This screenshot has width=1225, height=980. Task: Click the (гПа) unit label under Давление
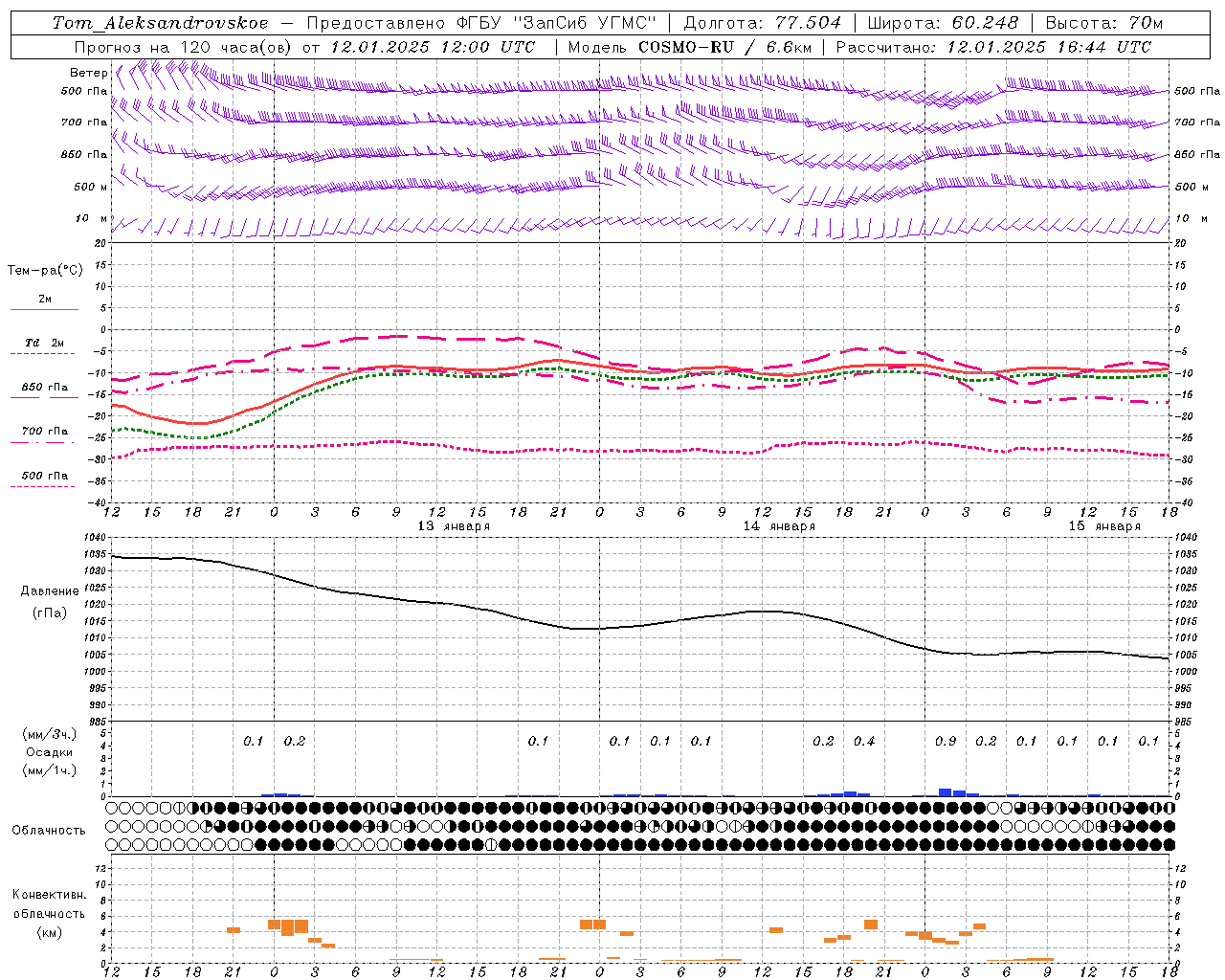50,612
